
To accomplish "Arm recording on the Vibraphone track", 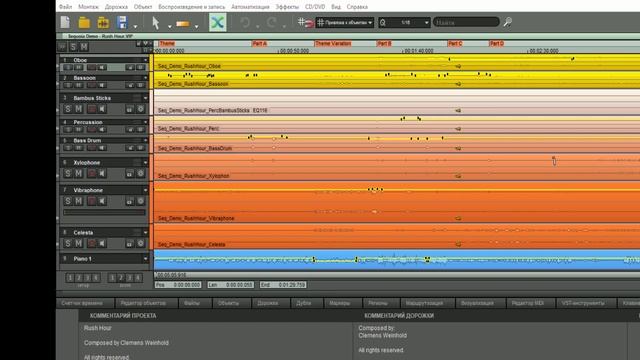I will [x=92, y=201].
